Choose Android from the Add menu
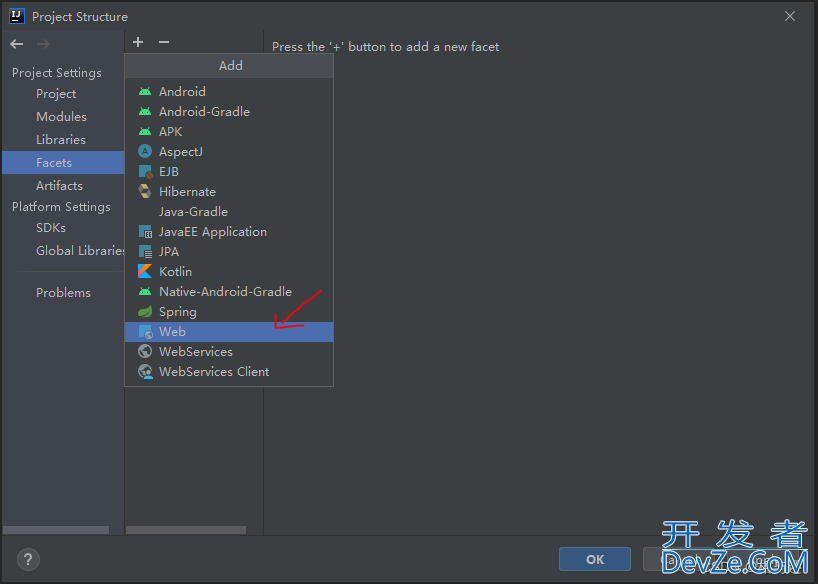818x584 pixels. [229, 91]
